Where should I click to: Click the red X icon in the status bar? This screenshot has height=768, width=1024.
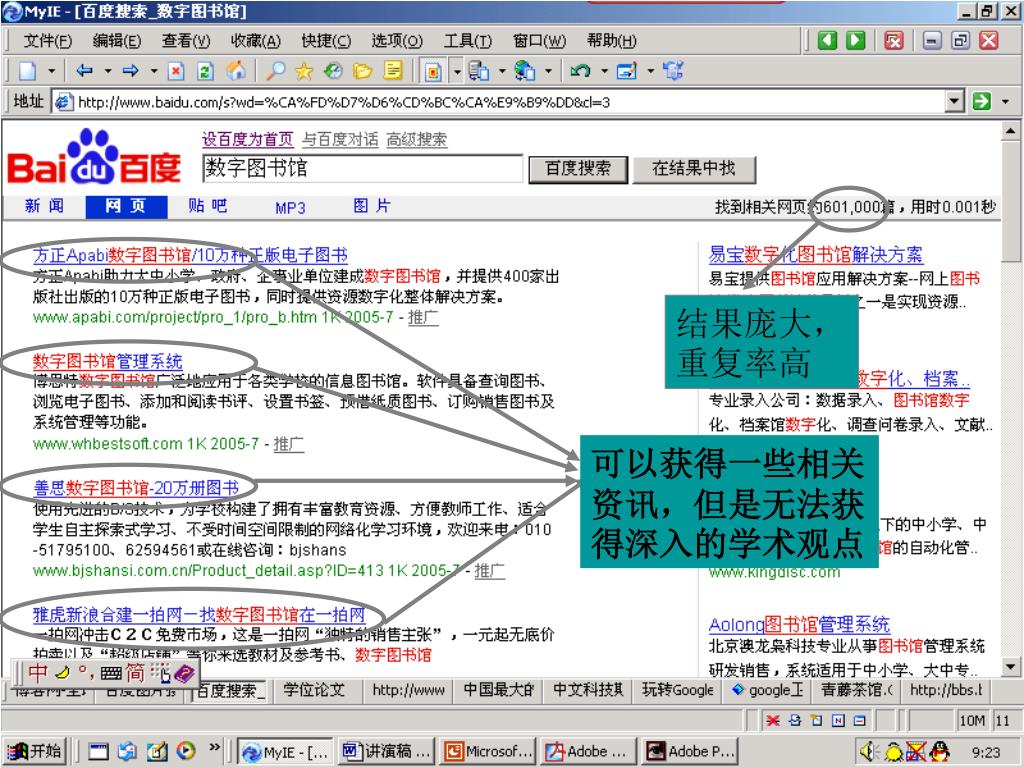tap(773, 720)
